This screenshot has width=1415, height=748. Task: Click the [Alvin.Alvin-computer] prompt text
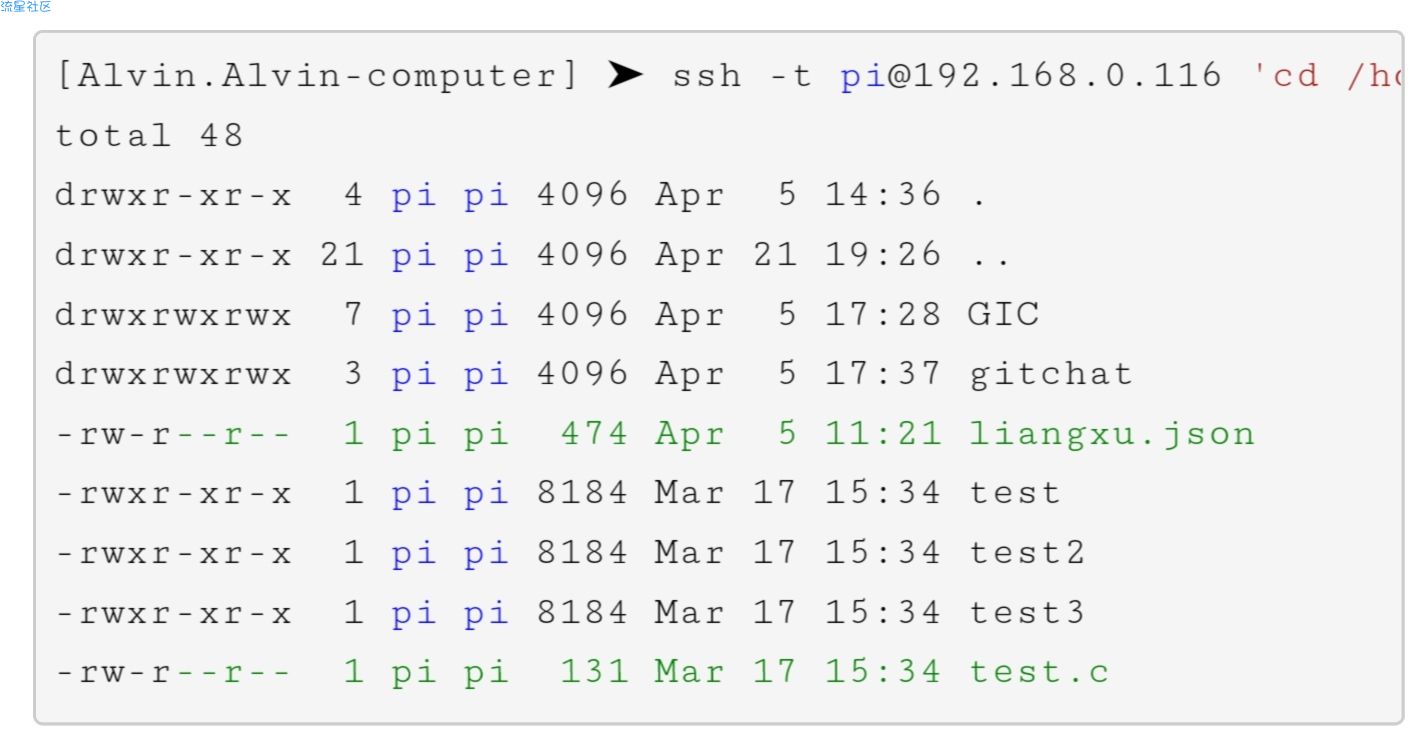pyautogui.click(x=317, y=76)
